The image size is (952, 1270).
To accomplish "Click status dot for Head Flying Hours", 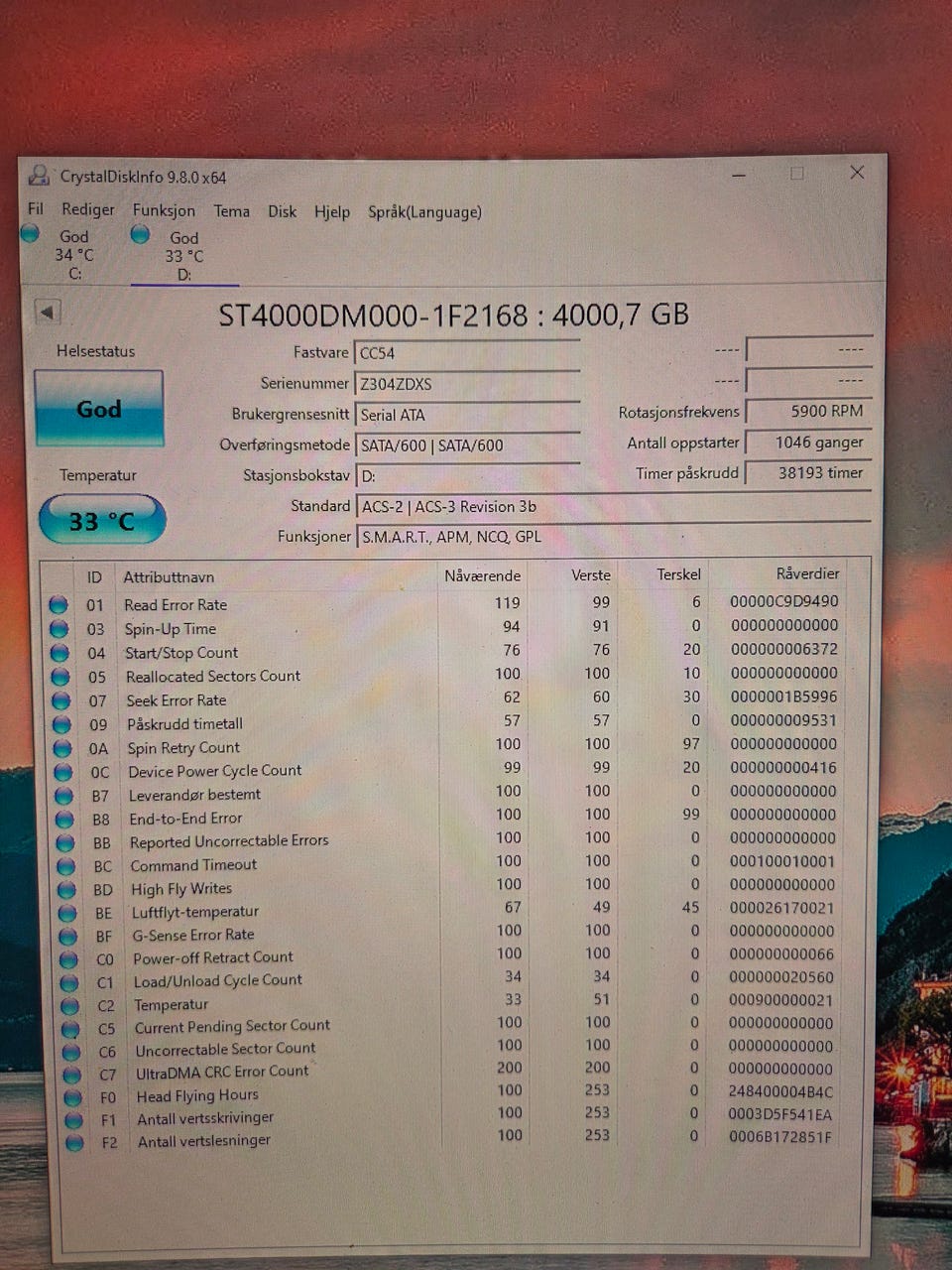I will pos(73,1097).
